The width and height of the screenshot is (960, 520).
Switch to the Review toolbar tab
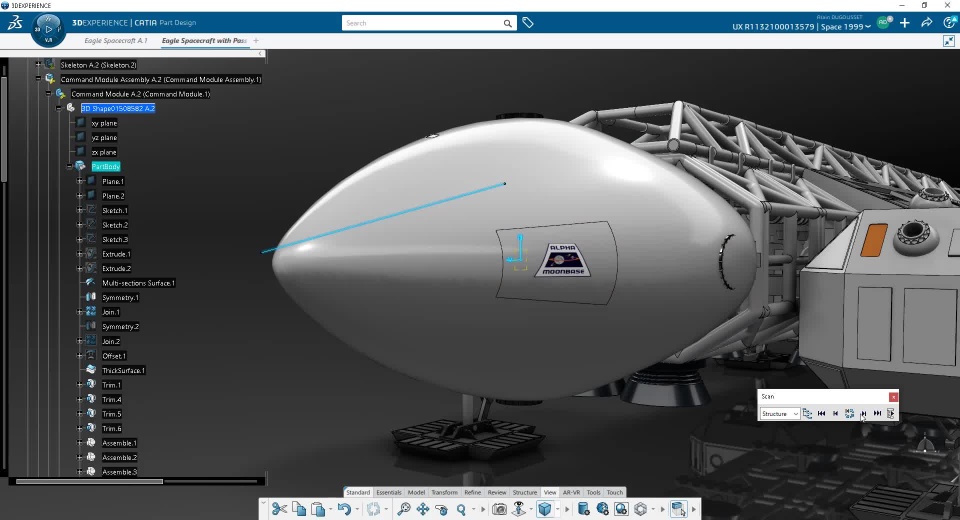pos(497,492)
